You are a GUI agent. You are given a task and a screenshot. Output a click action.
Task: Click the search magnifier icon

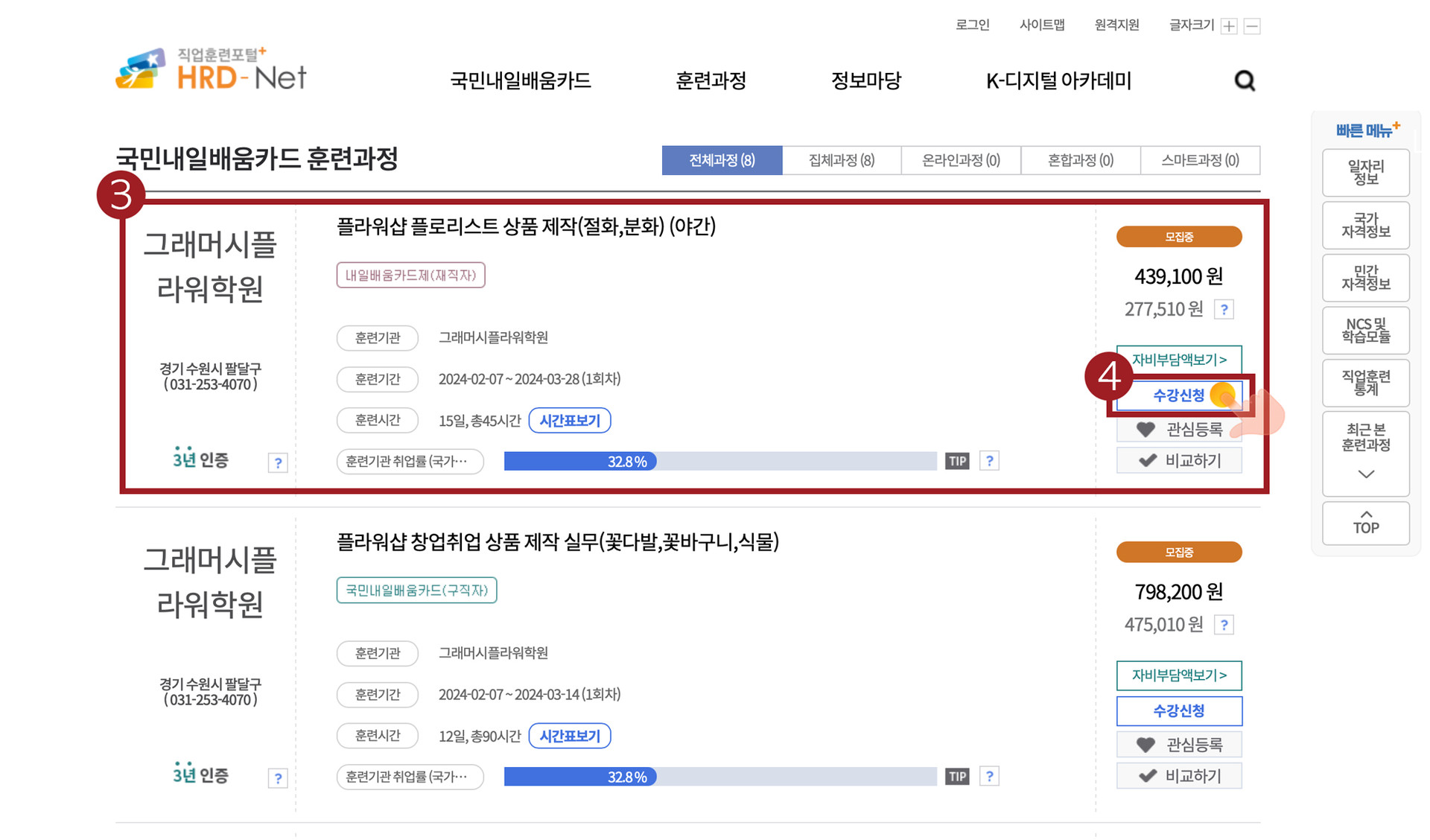pos(1245,80)
